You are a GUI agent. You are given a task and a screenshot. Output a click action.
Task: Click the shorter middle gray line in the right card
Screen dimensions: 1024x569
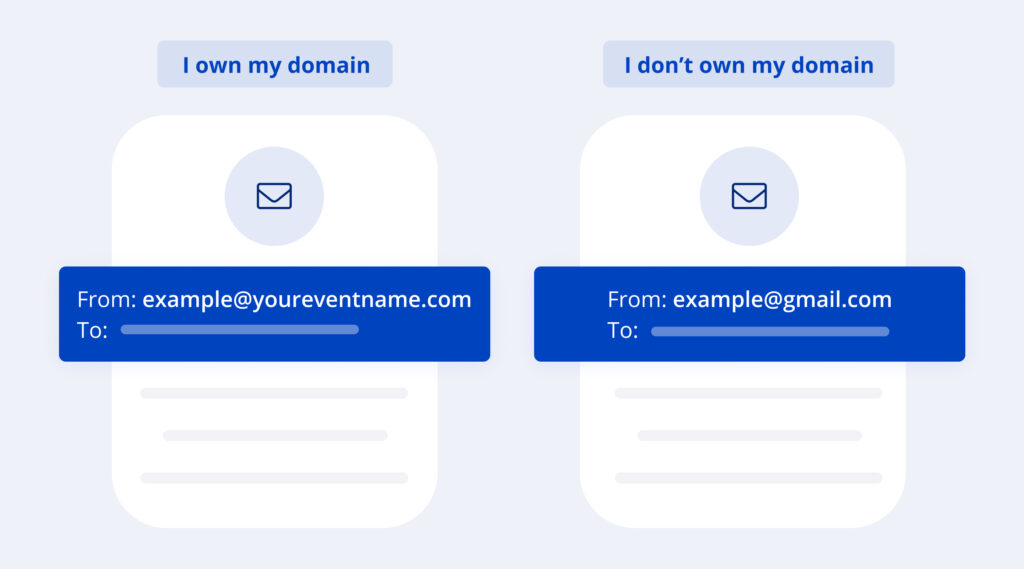pos(749,435)
